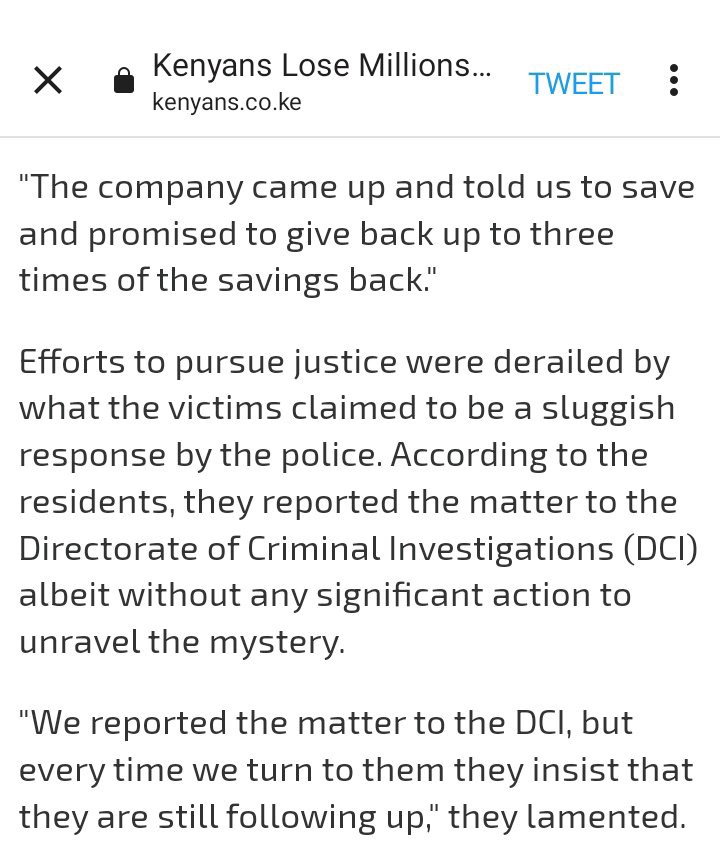Click the '(DCI)' abbreviation in parentheses

click(660, 548)
